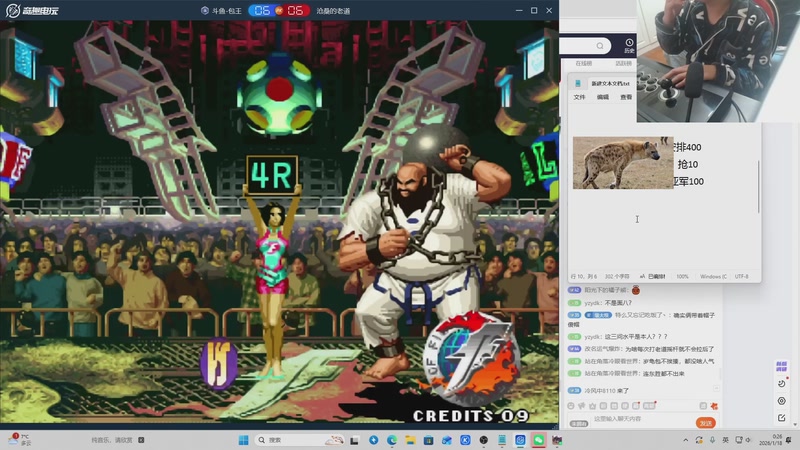Image resolution: width=800 pixels, height=450 pixels.
Task: Open Microsoft Edge icon on taskbar
Action: tap(392, 440)
